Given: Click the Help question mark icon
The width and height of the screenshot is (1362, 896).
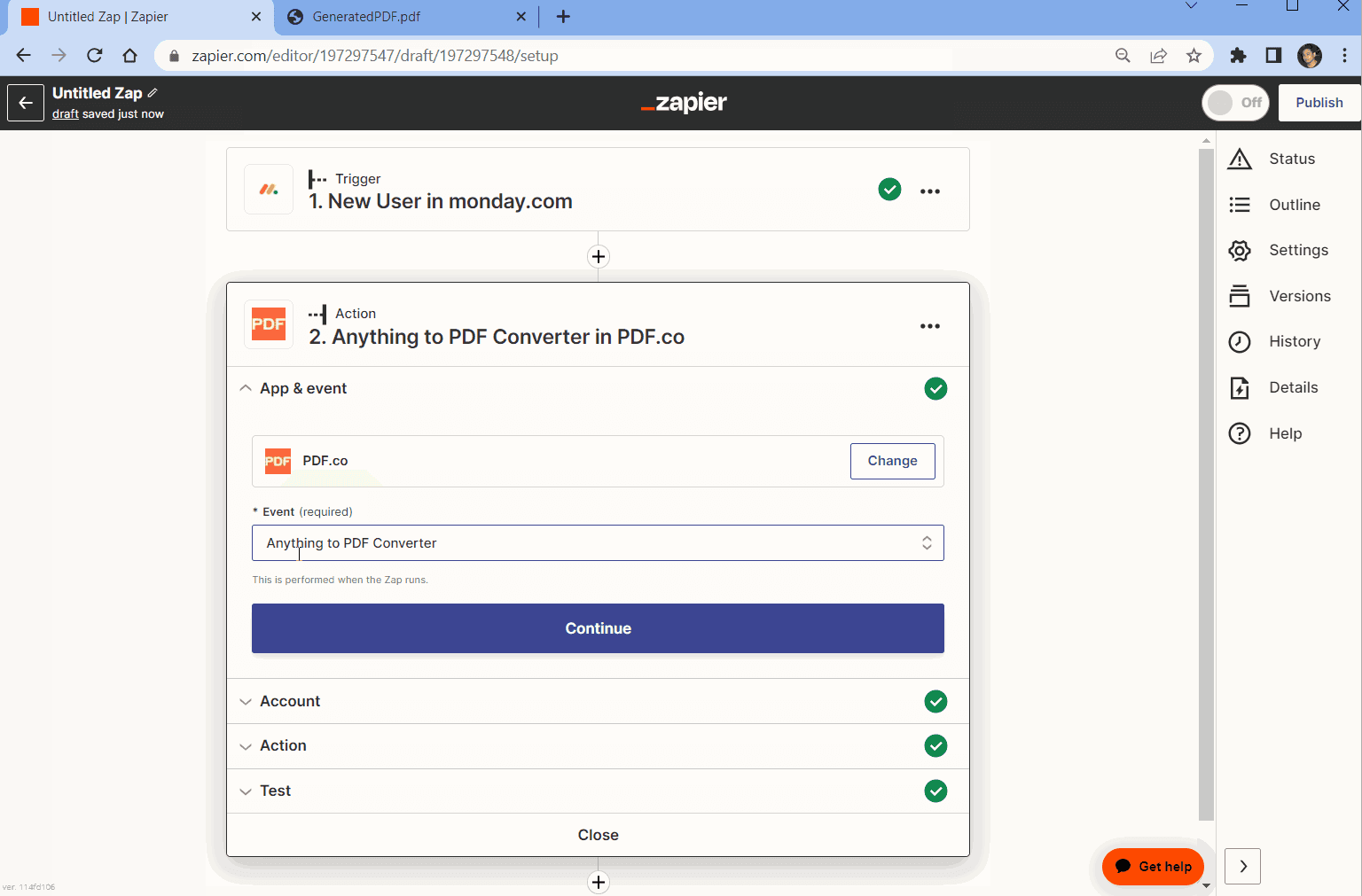Looking at the screenshot, I should pyautogui.click(x=1239, y=433).
